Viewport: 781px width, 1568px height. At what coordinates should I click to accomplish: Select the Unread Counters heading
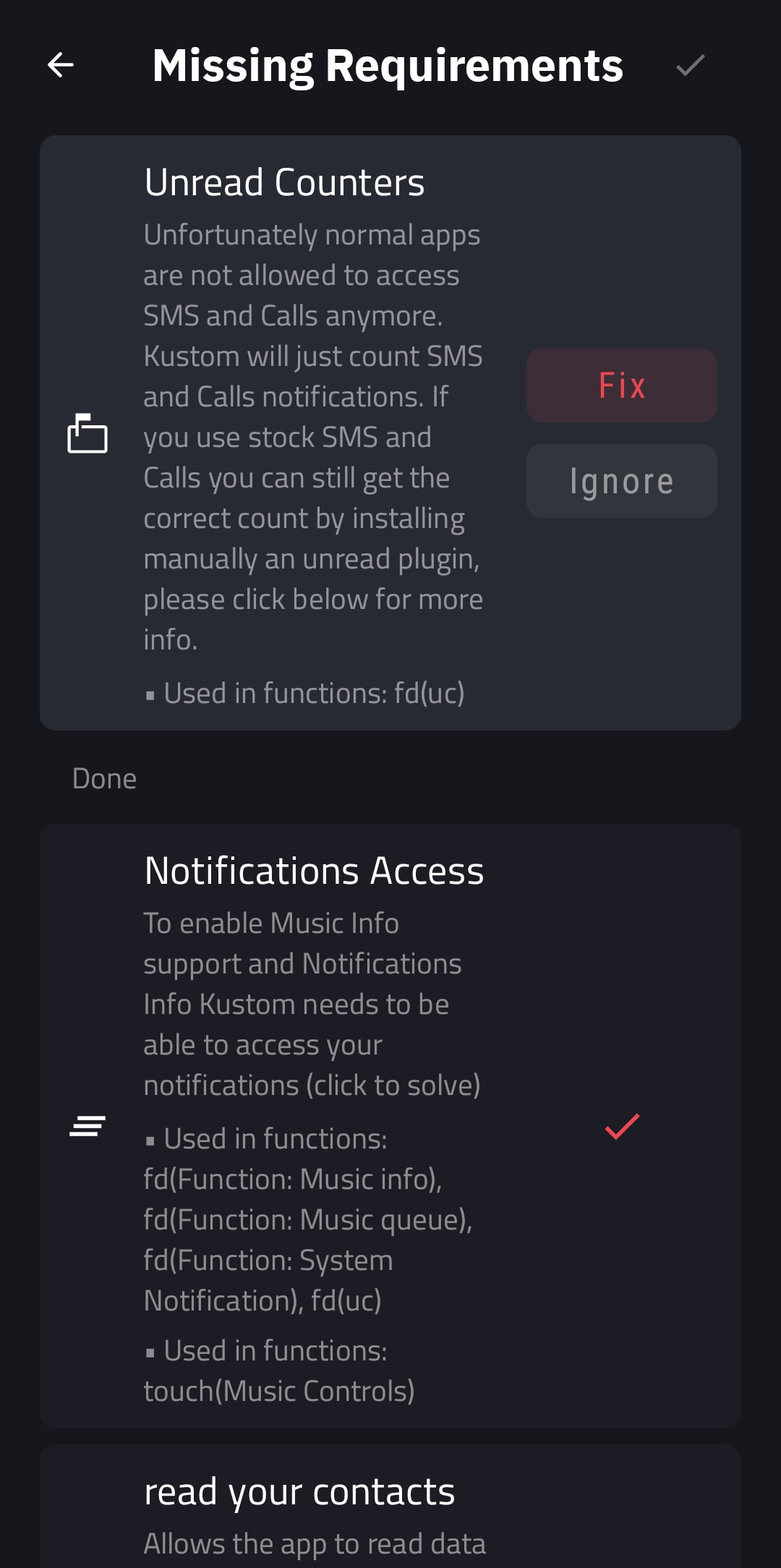pos(284,182)
